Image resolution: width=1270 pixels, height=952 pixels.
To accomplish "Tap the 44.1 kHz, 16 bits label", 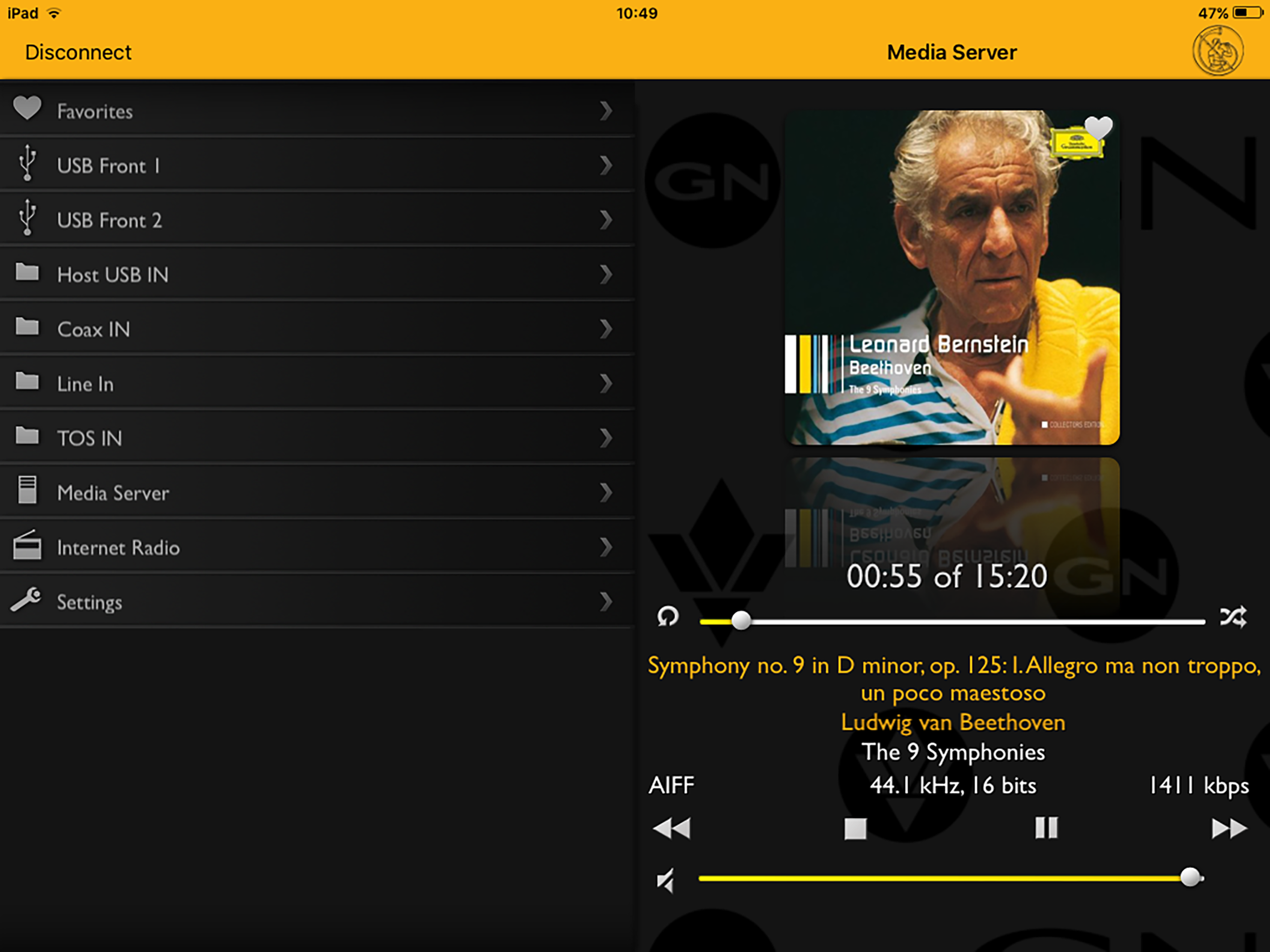I will click(x=953, y=786).
